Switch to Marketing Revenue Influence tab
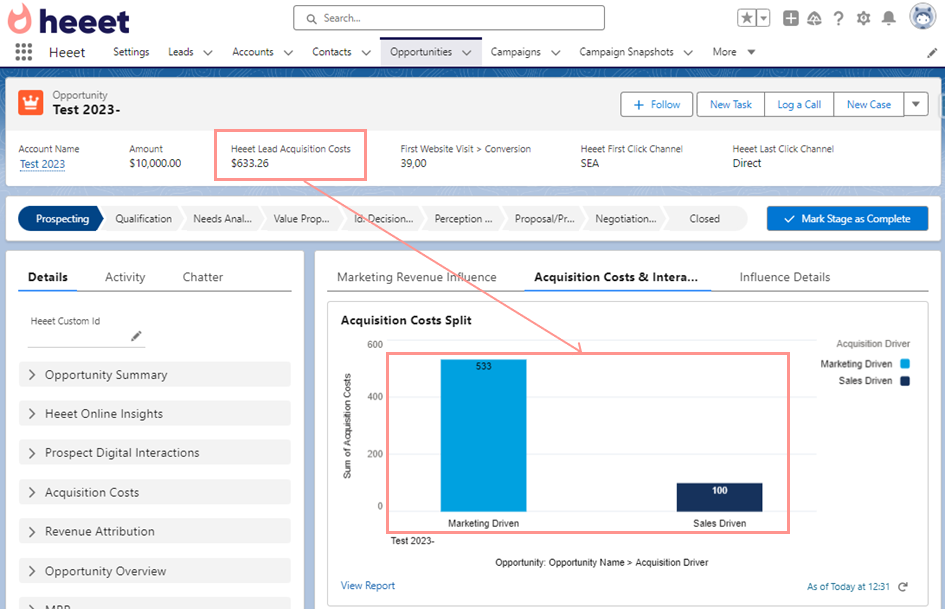Viewport: 945px width, 609px height. point(416,277)
